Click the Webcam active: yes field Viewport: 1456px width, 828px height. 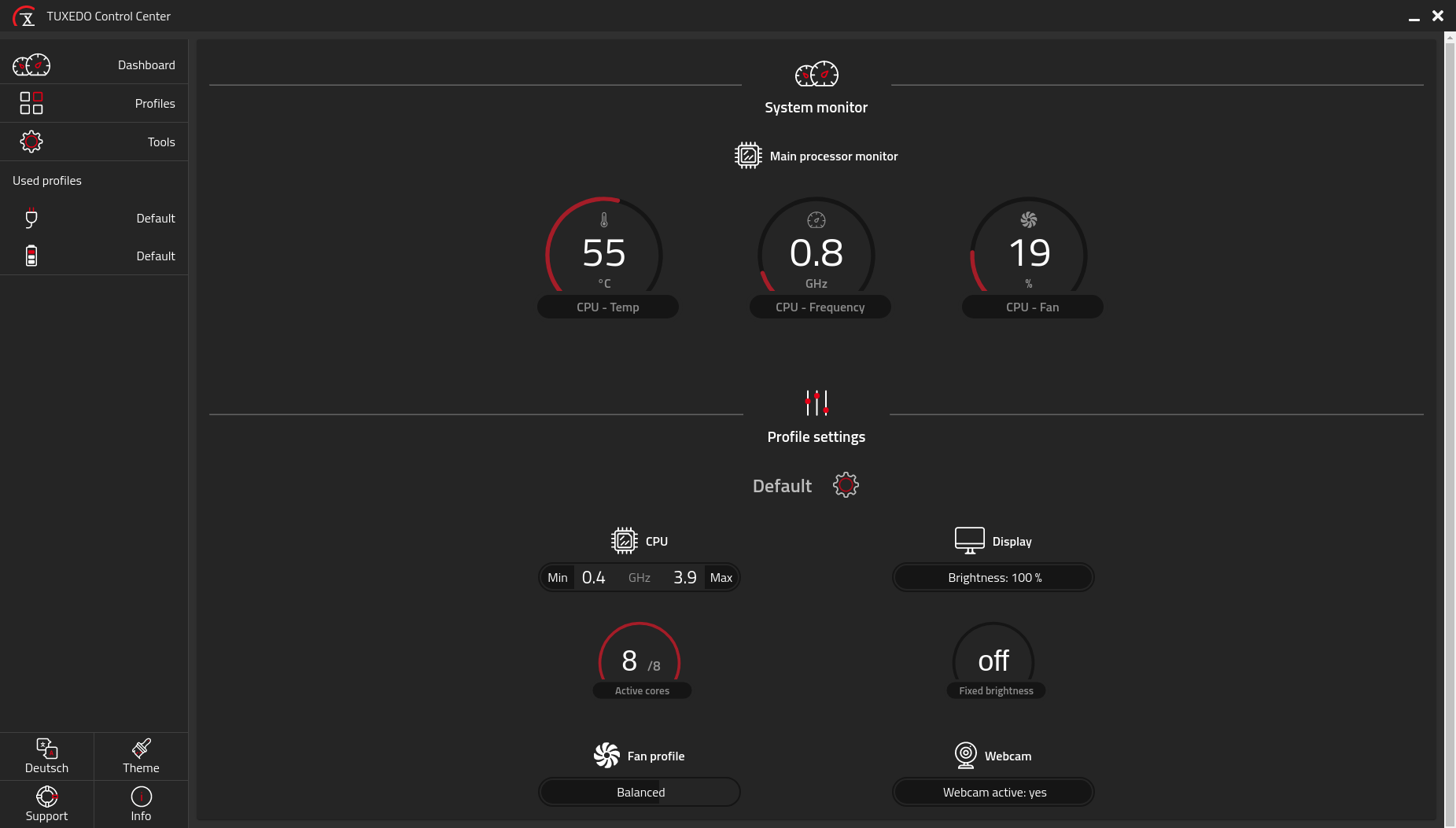993,792
